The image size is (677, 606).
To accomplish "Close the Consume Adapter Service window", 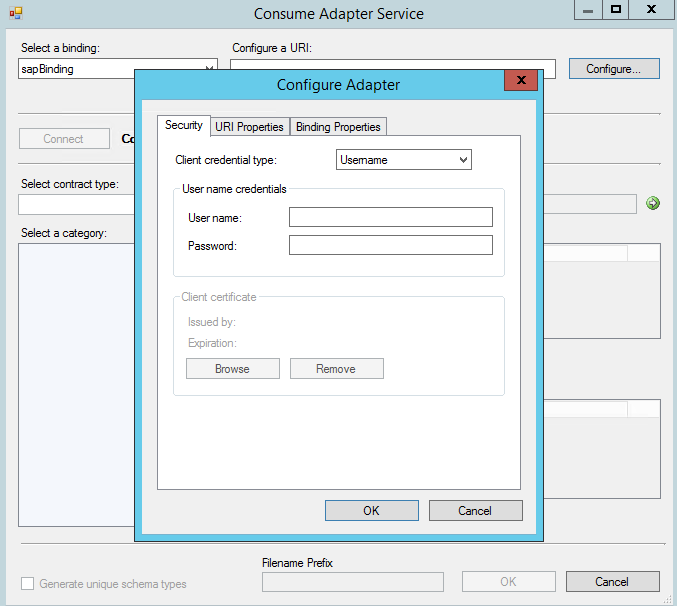I will 651,9.
